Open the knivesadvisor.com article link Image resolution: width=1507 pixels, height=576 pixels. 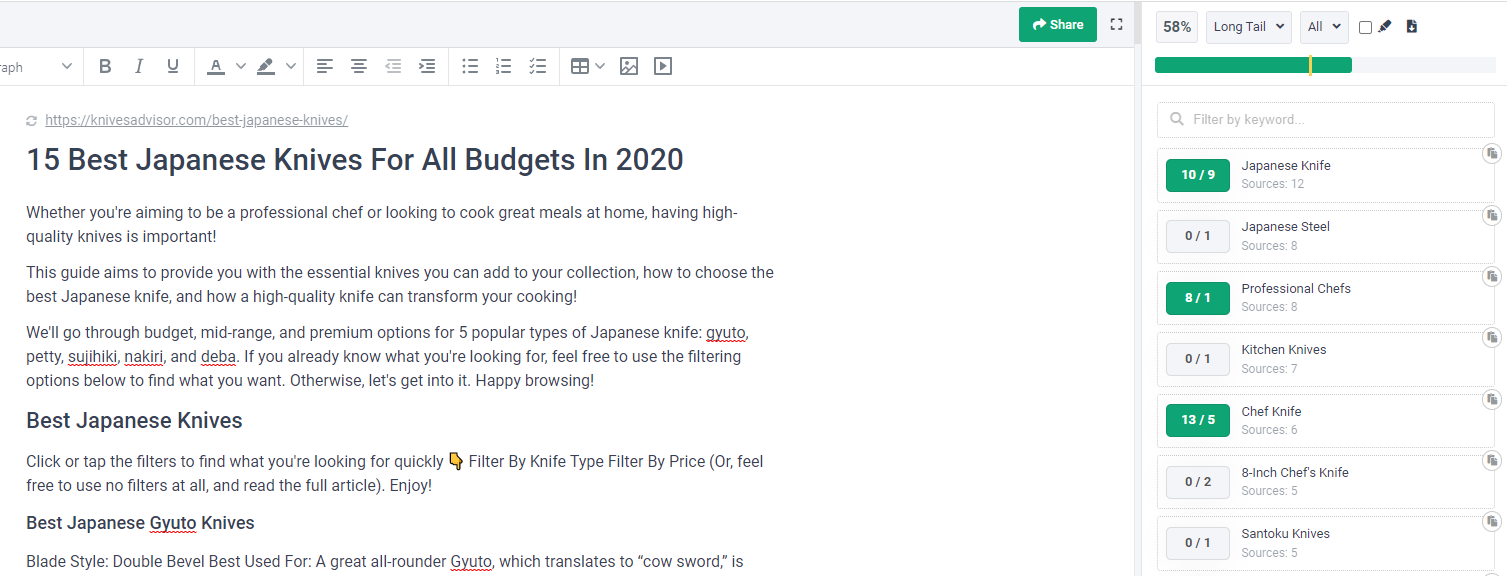coord(196,119)
